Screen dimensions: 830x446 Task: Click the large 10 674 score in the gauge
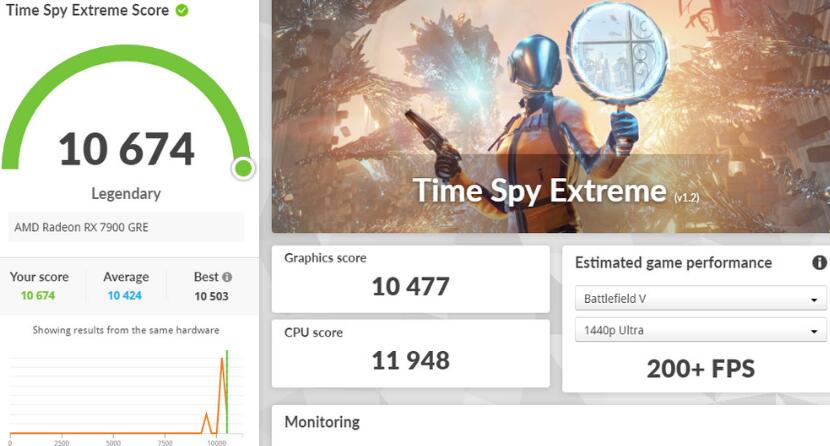(x=126, y=149)
